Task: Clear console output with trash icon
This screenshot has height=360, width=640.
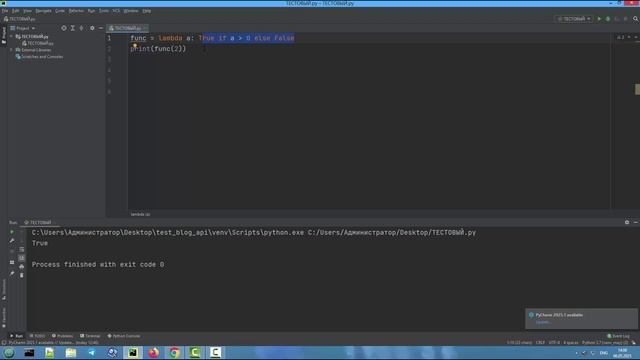Action: [x=22, y=276]
